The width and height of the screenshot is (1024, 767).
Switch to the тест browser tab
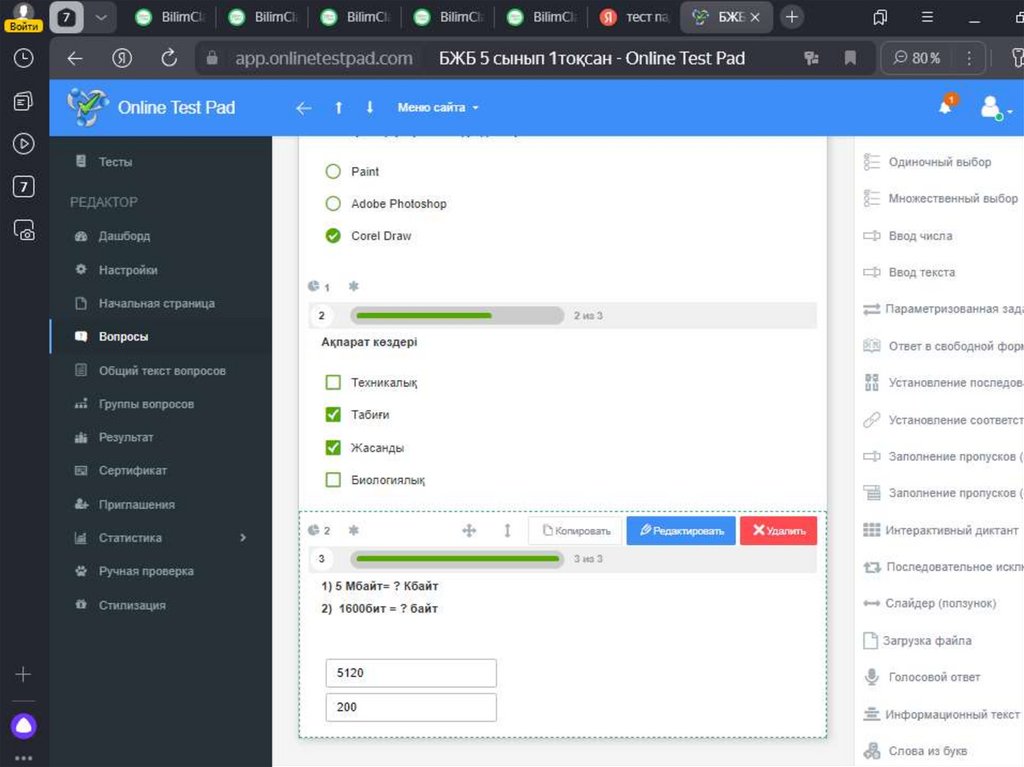(x=635, y=17)
